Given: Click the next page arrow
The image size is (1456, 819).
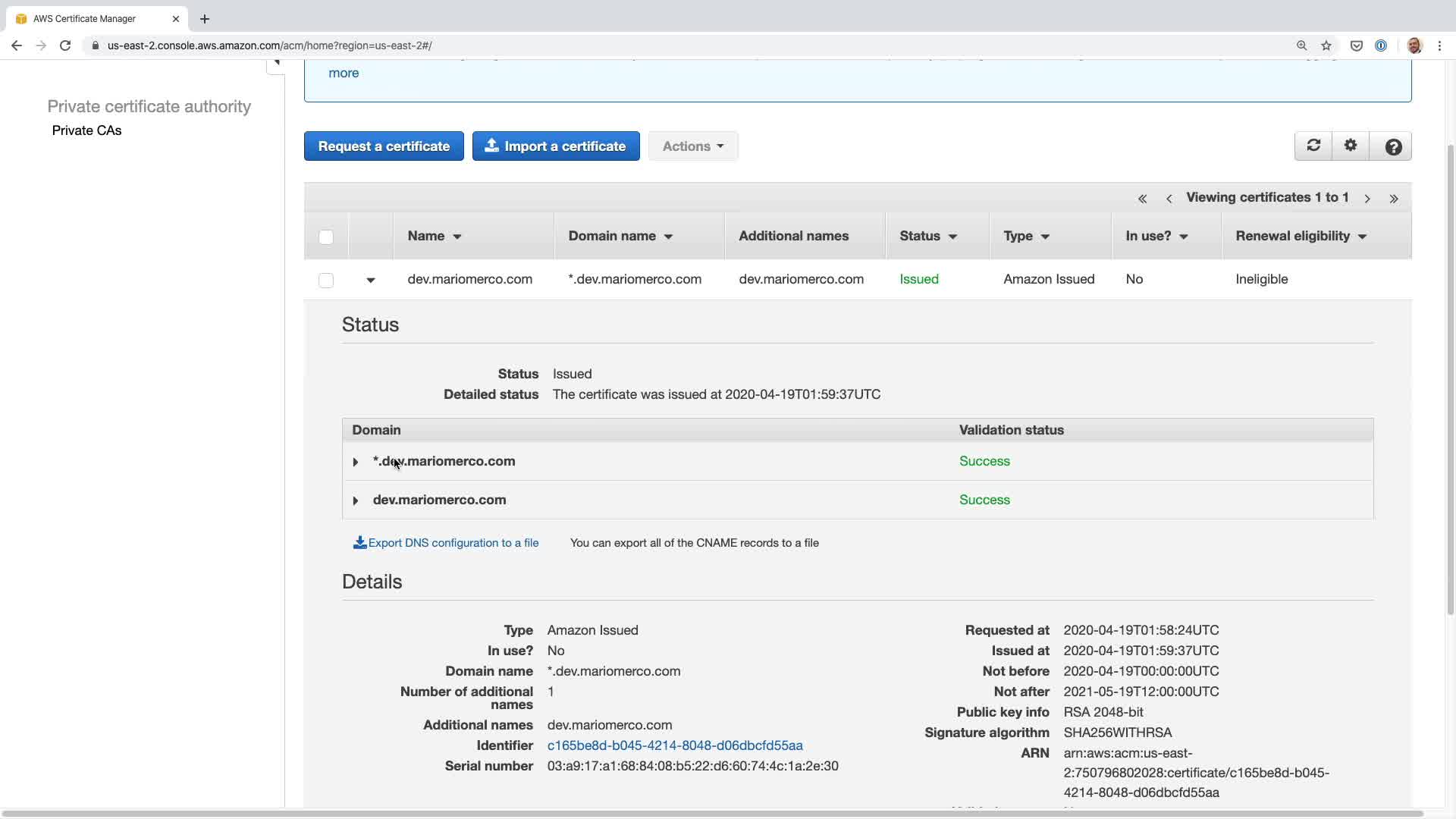Looking at the screenshot, I should coord(1367,199).
